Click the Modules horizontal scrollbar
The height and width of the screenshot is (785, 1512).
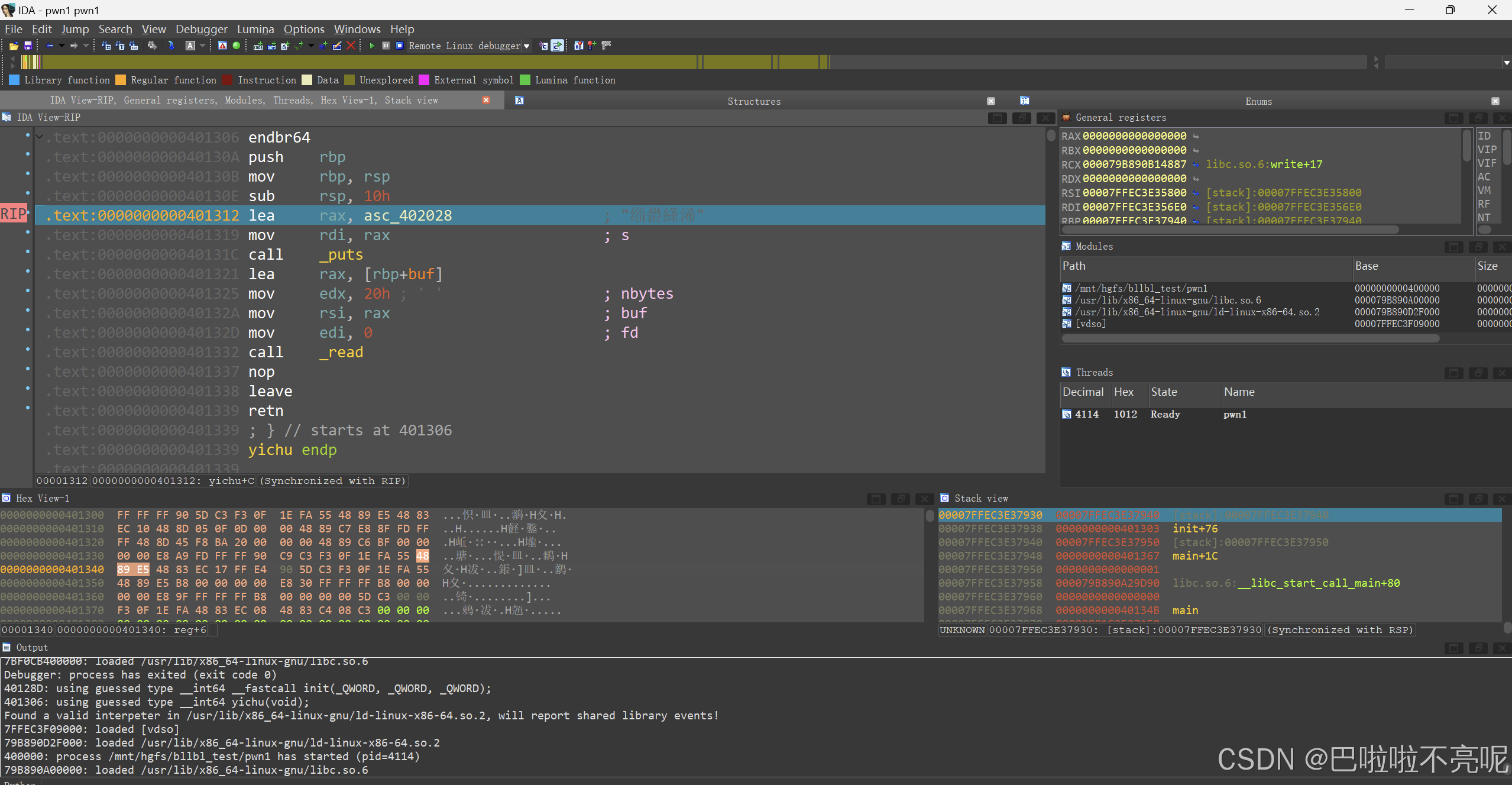[1250, 338]
